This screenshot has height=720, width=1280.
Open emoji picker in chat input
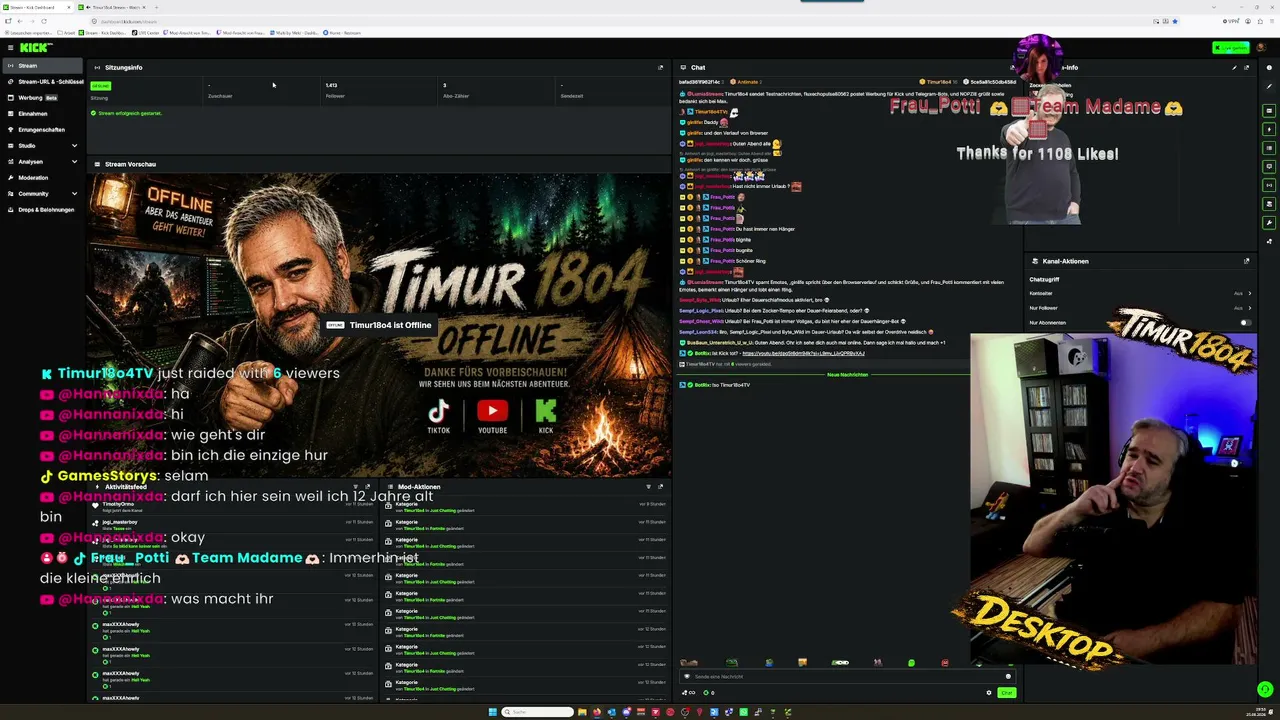pos(1008,677)
